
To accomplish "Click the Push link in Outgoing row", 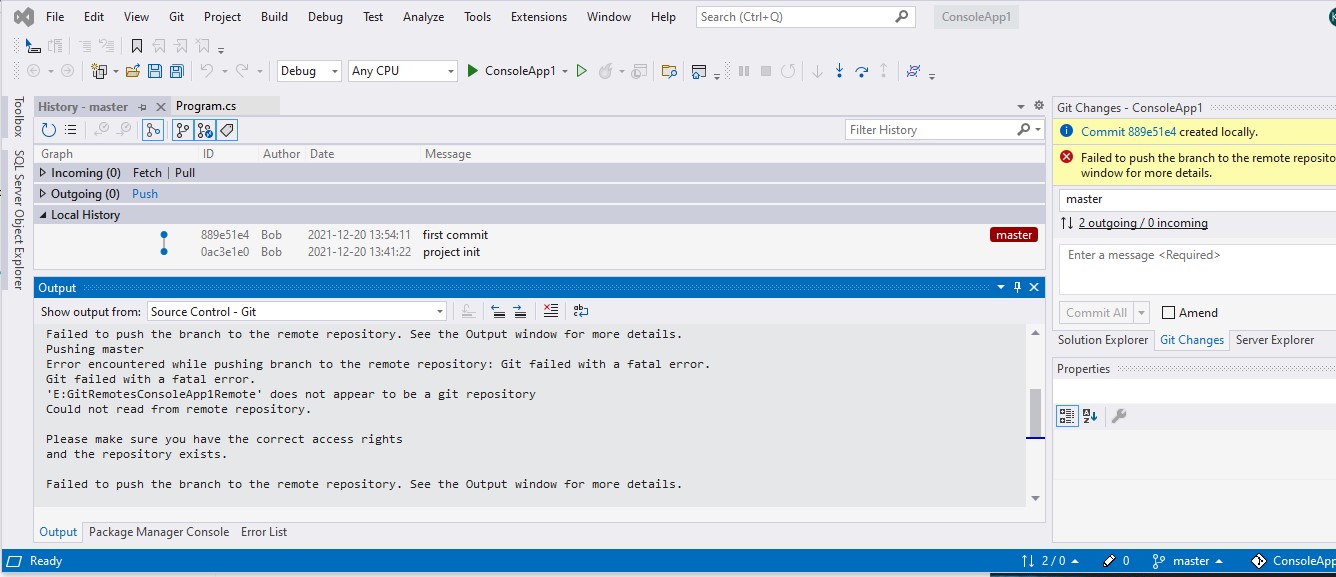I will click(145, 194).
